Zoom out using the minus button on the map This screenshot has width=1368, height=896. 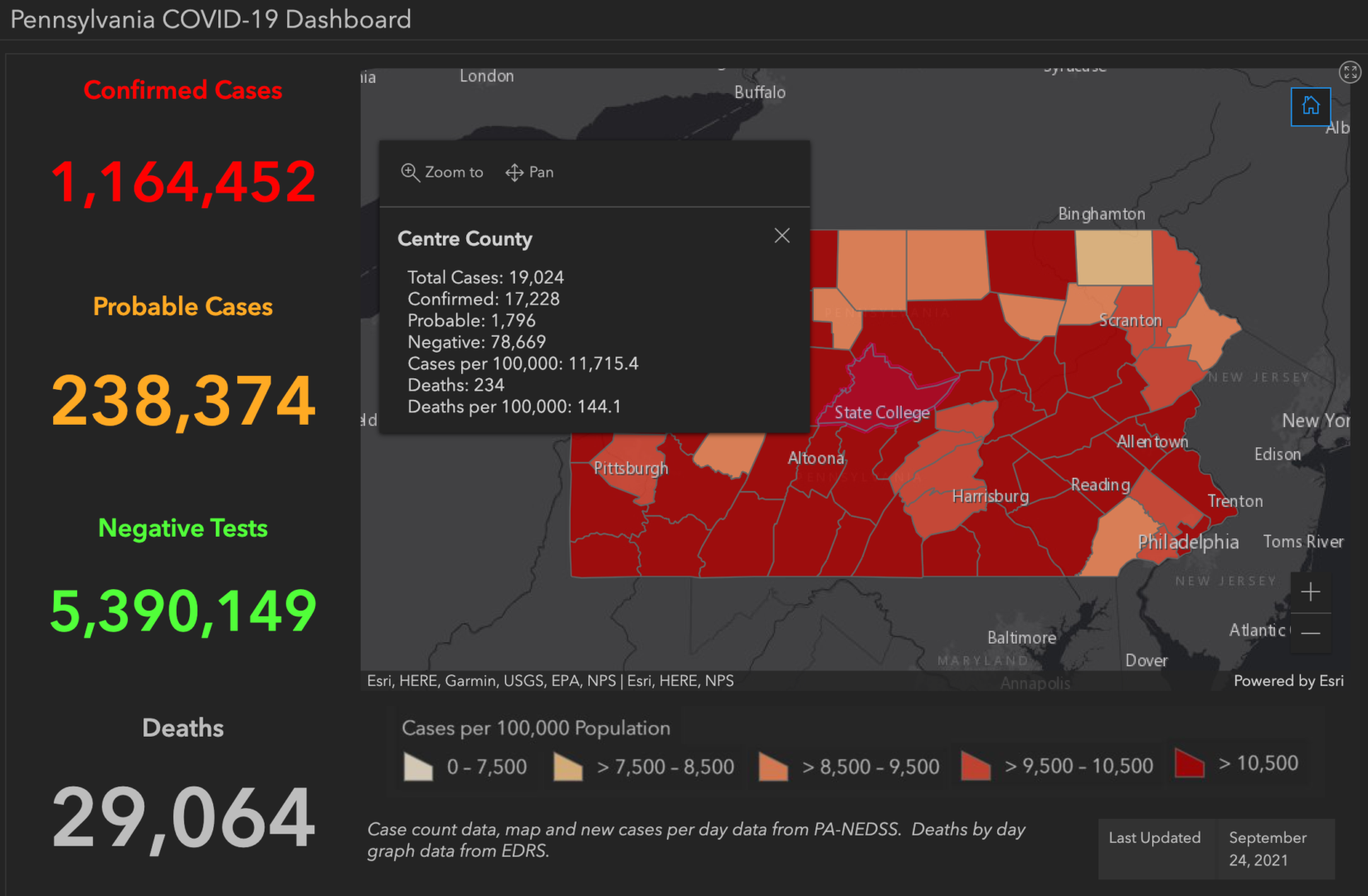click(1311, 633)
